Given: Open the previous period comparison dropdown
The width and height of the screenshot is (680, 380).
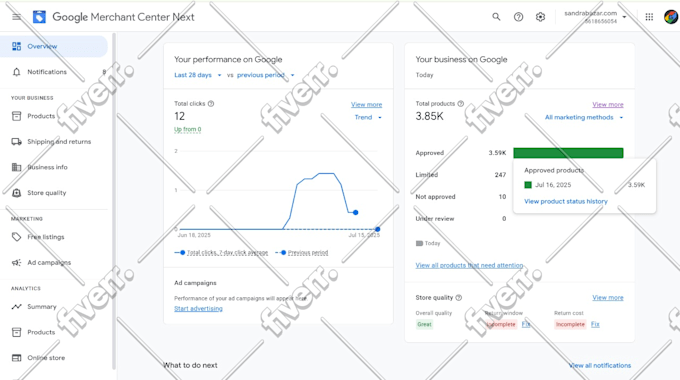Looking at the screenshot, I should coord(265,75).
